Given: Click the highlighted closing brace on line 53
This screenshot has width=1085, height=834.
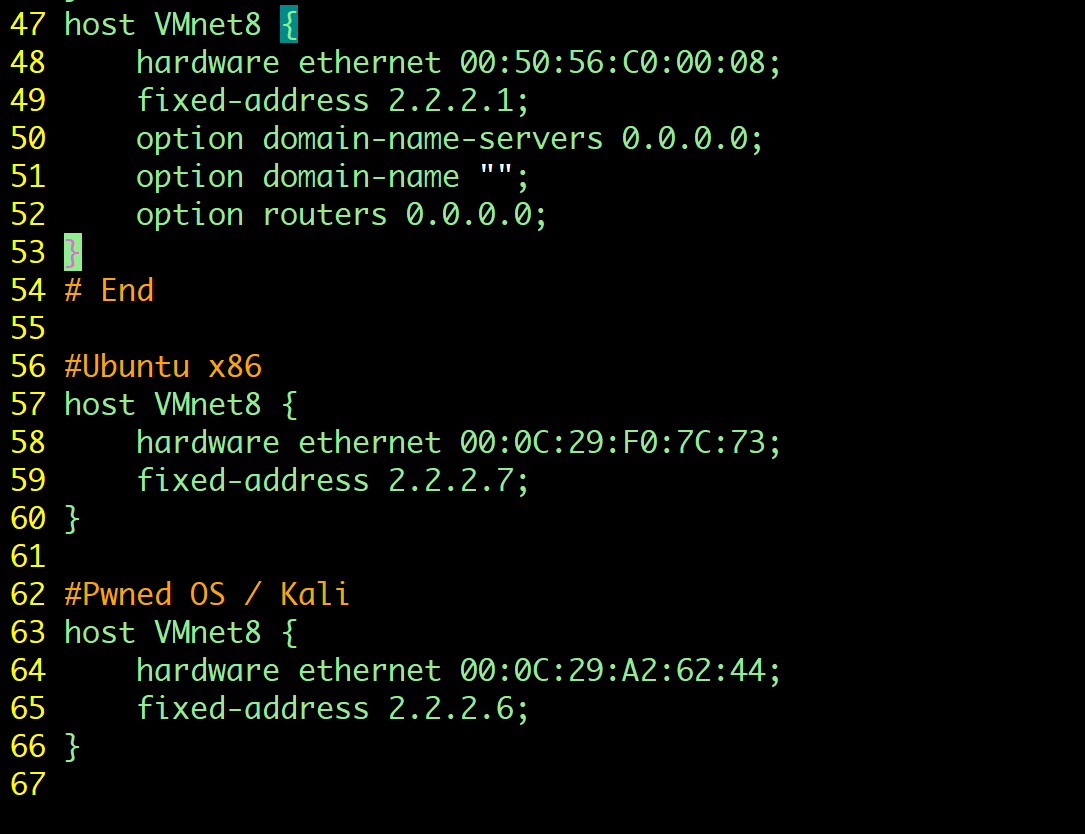Looking at the screenshot, I should pyautogui.click(x=72, y=252).
